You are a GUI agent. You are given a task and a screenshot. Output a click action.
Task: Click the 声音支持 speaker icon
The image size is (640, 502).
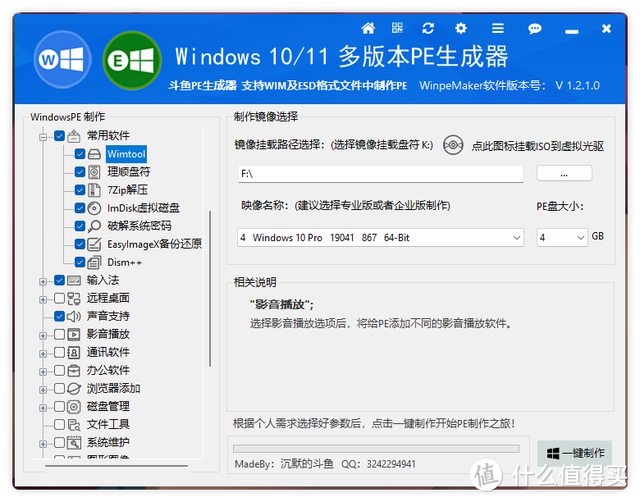coord(74,316)
